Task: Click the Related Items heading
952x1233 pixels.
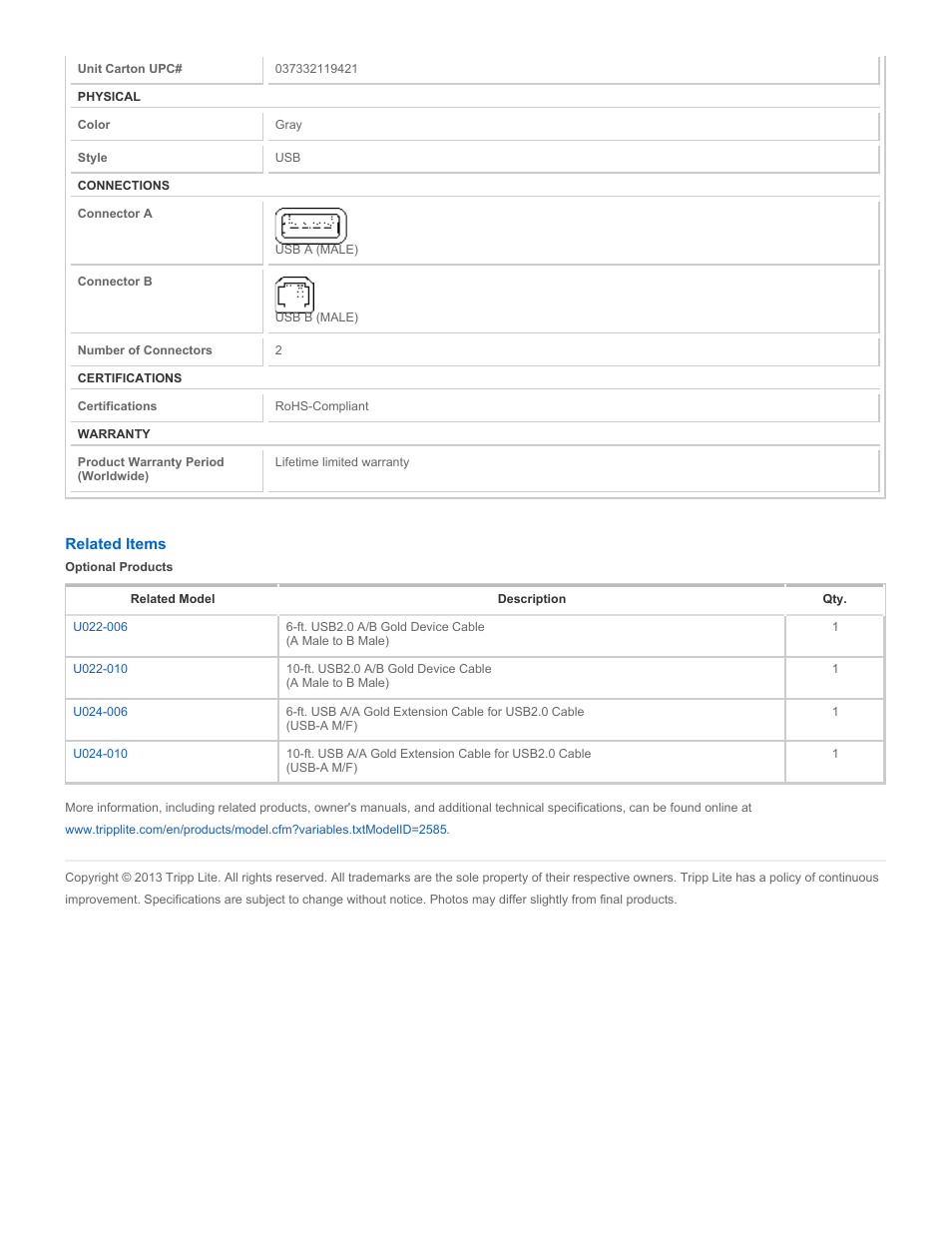Action: (116, 544)
